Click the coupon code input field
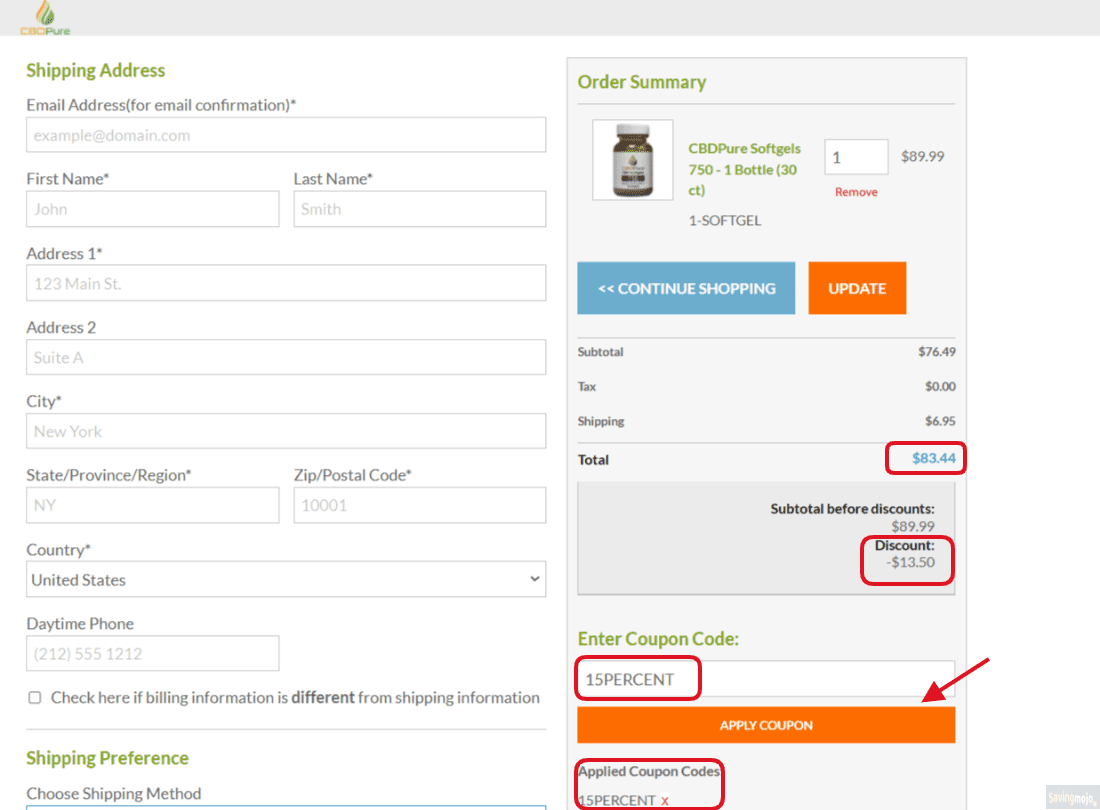The width and height of the screenshot is (1100, 810). point(766,679)
